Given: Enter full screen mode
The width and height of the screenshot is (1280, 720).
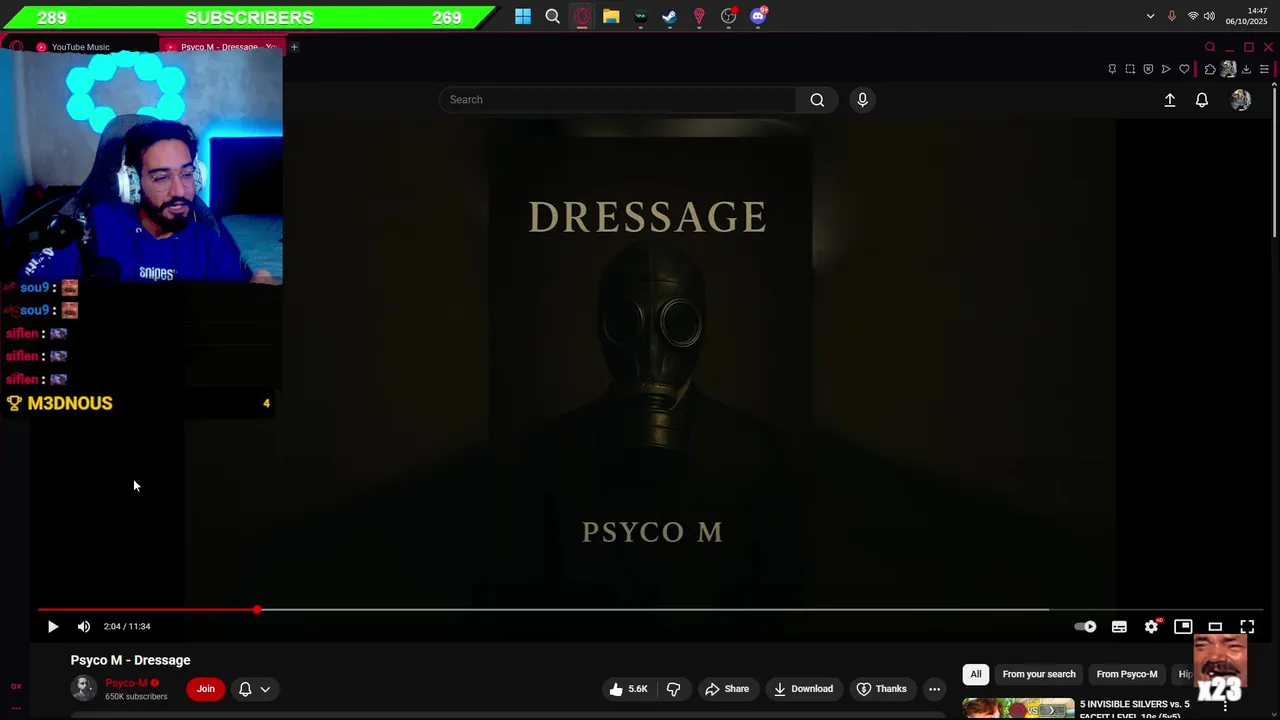Looking at the screenshot, I should [1247, 627].
